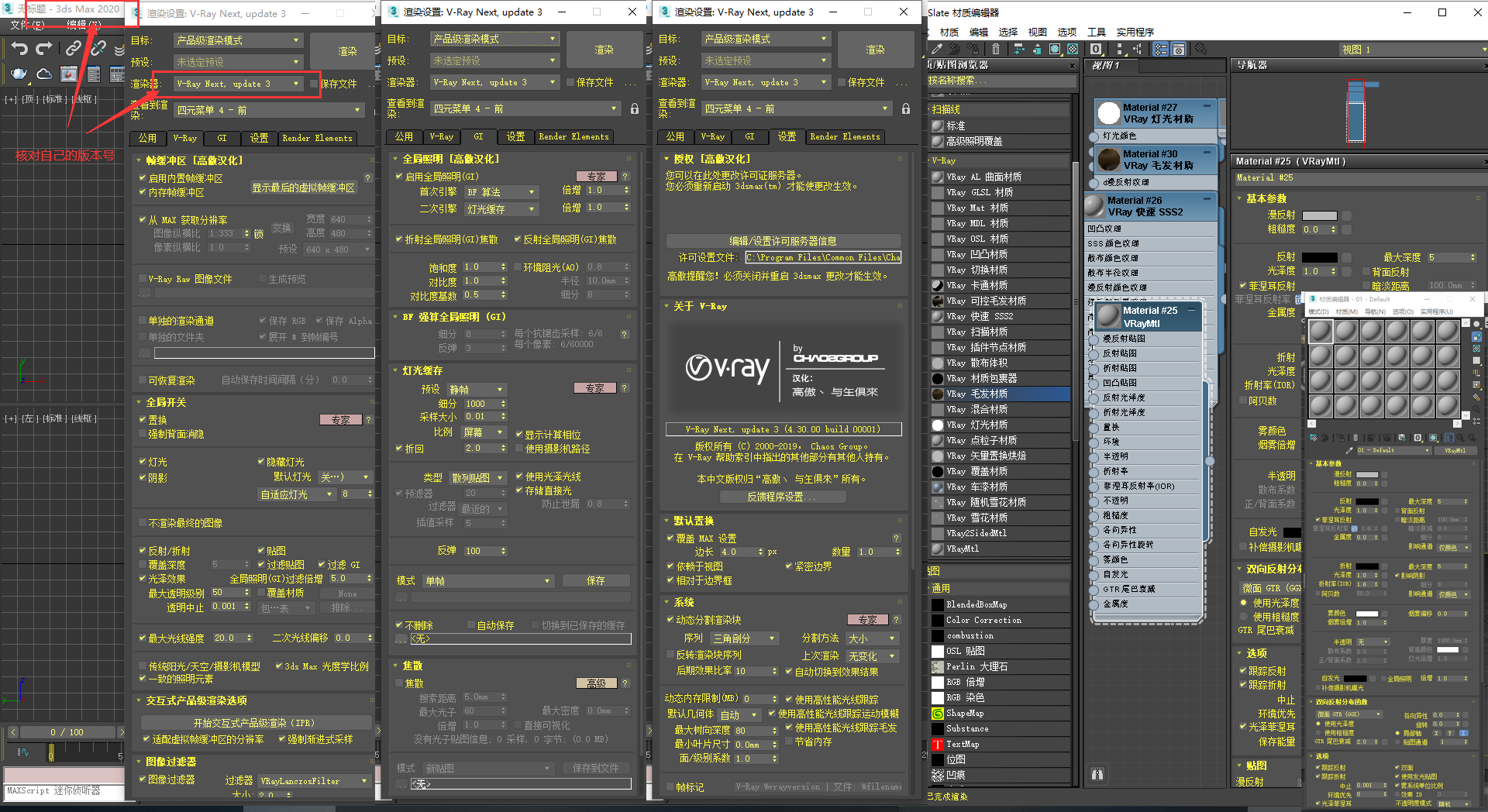Toggle Show Shaded Material in Viewport icon
The image size is (1488, 812).
(1055, 49)
